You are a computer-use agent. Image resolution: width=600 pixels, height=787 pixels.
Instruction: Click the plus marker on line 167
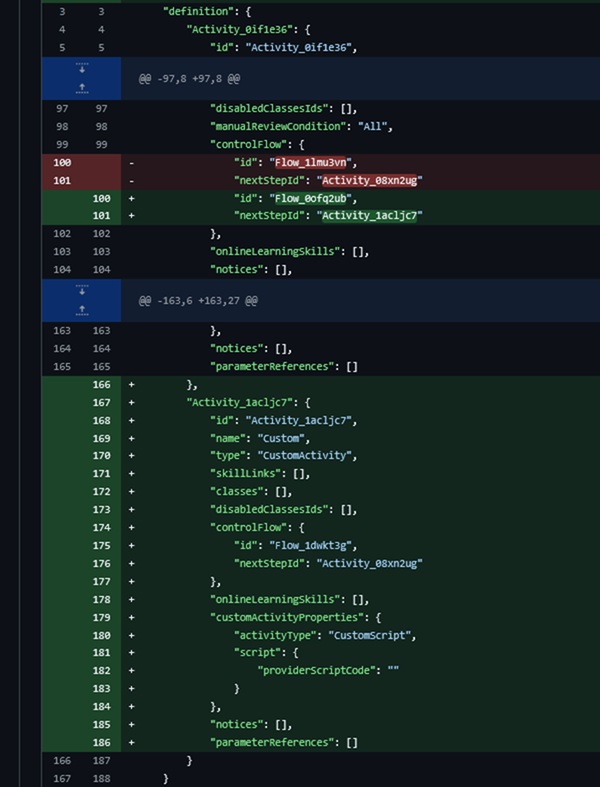click(x=132, y=402)
